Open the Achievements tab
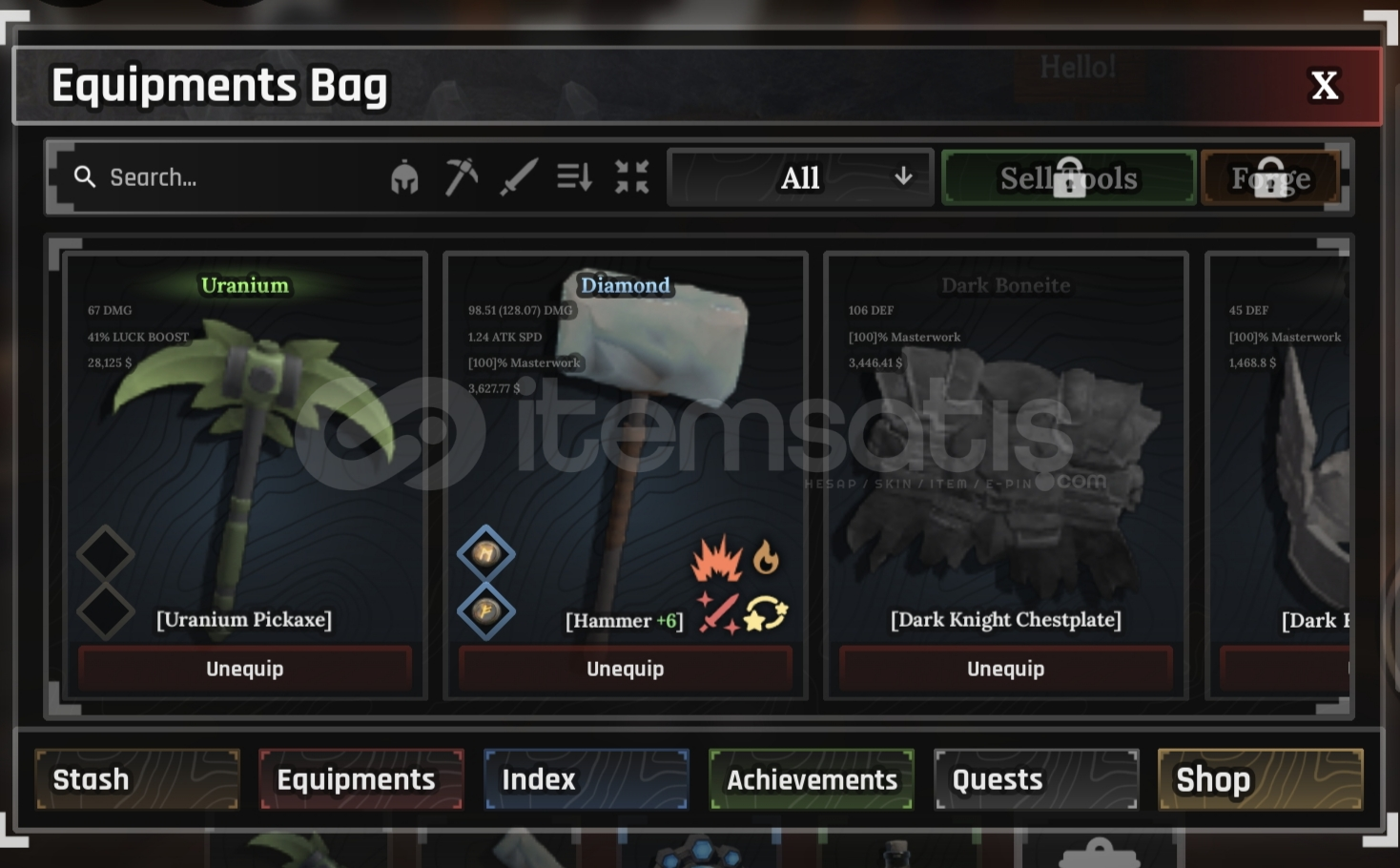1400x868 pixels. click(x=812, y=779)
